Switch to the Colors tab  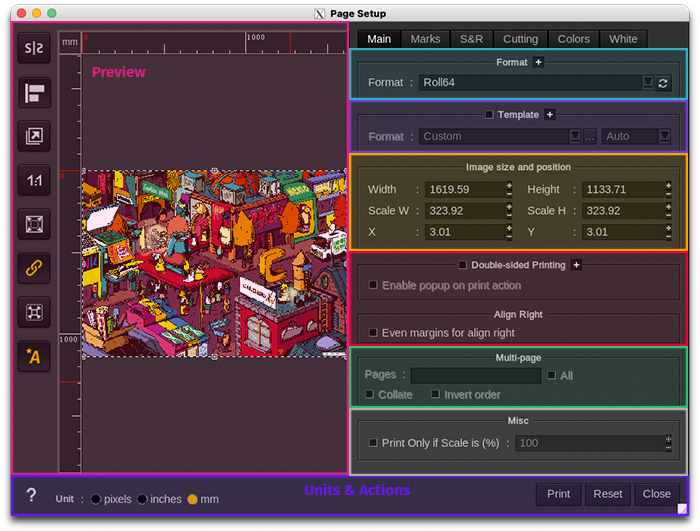point(574,39)
